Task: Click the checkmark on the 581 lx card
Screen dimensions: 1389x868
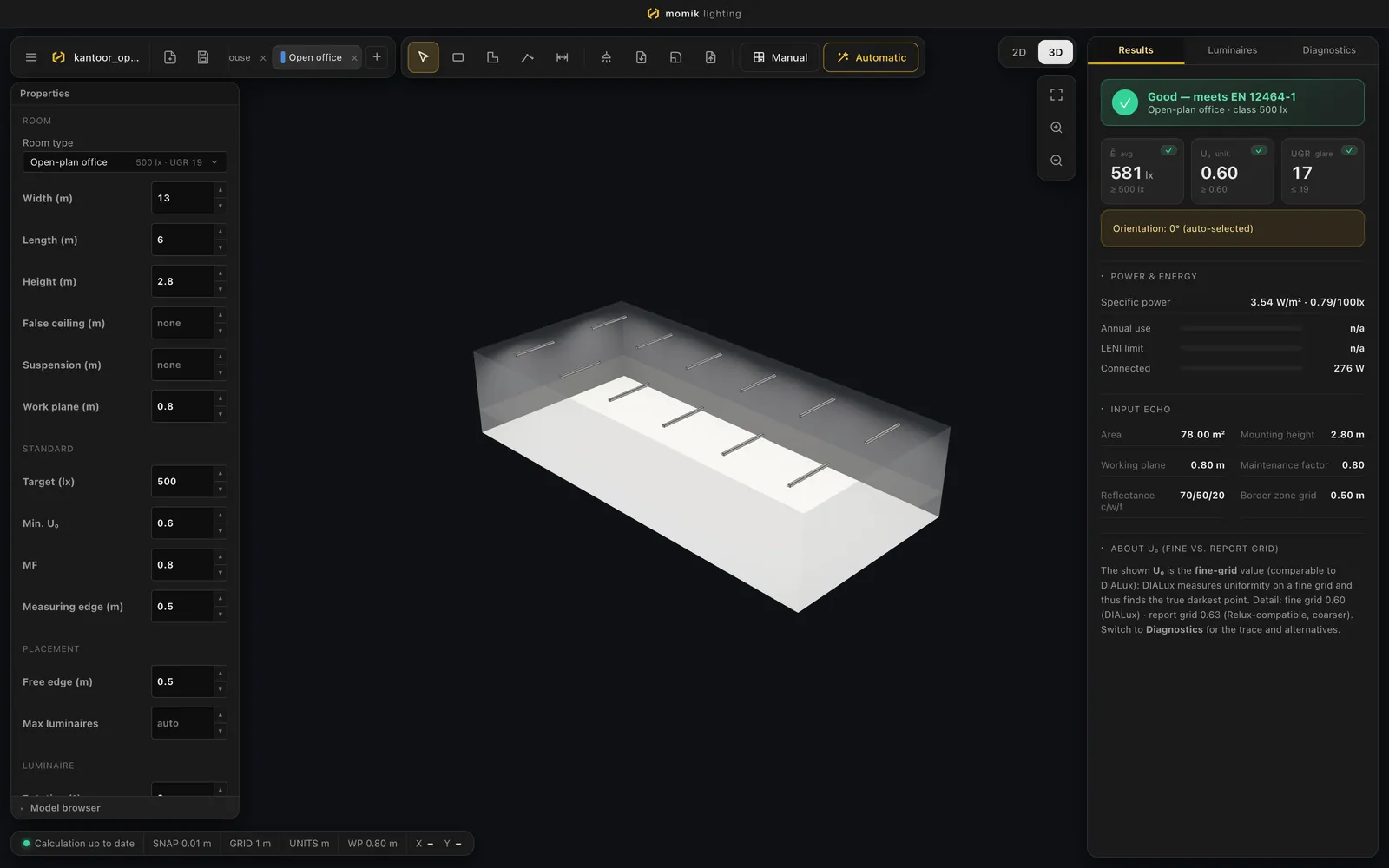Action: tap(1168, 150)
